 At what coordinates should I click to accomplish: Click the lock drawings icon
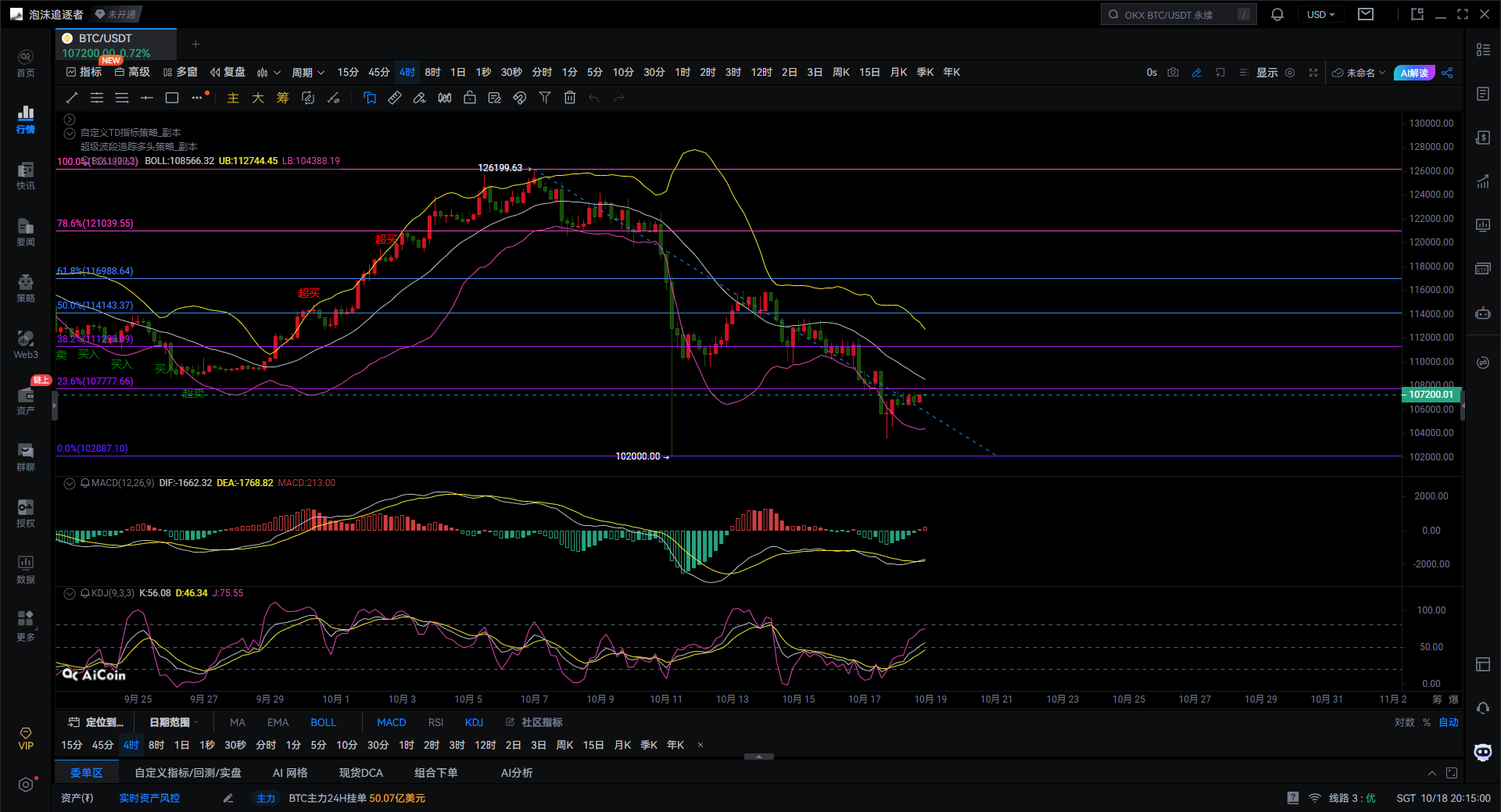[x=470, y=98]
